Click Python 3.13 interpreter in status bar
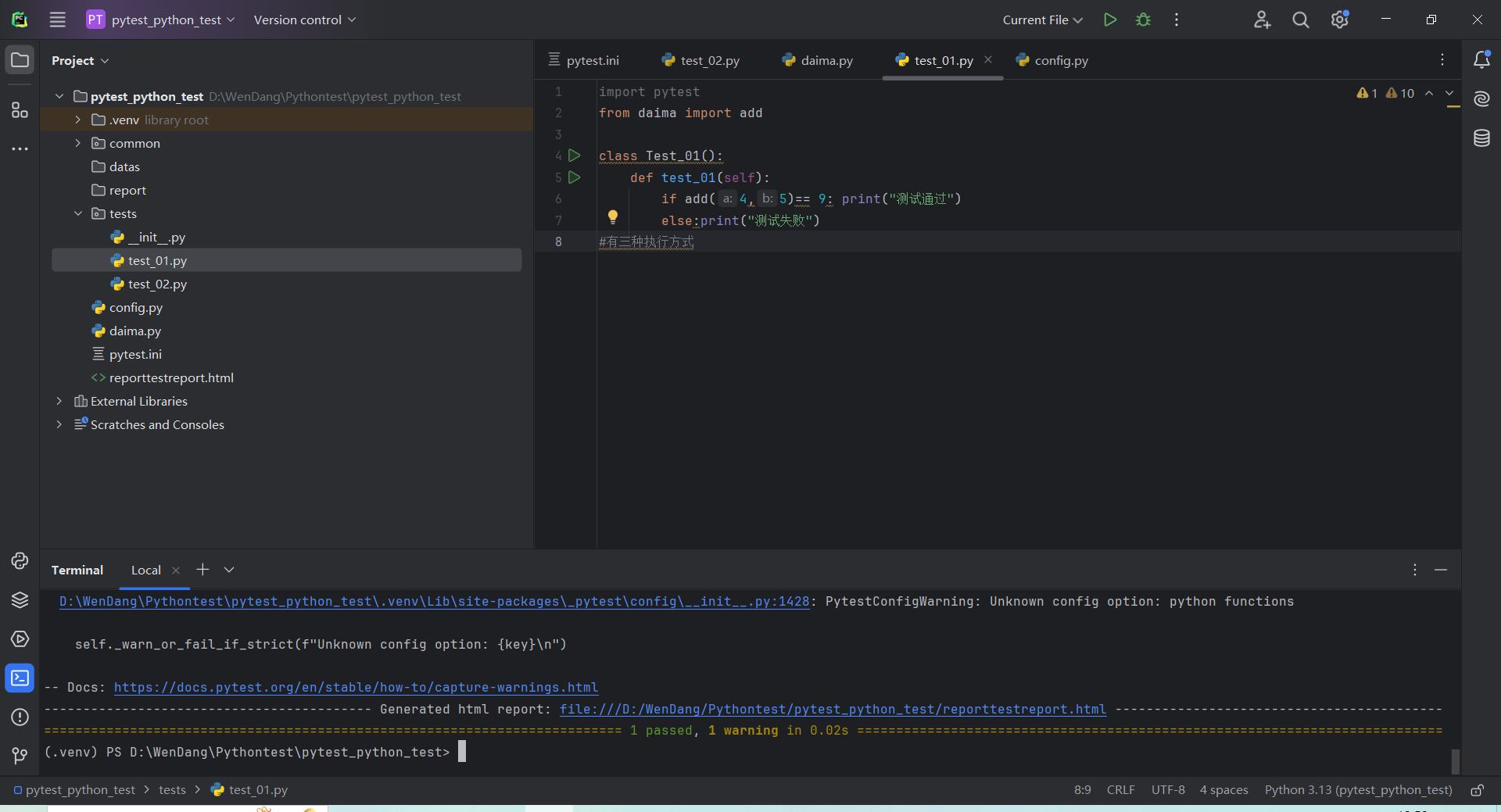 click(x=1359, y=790)
